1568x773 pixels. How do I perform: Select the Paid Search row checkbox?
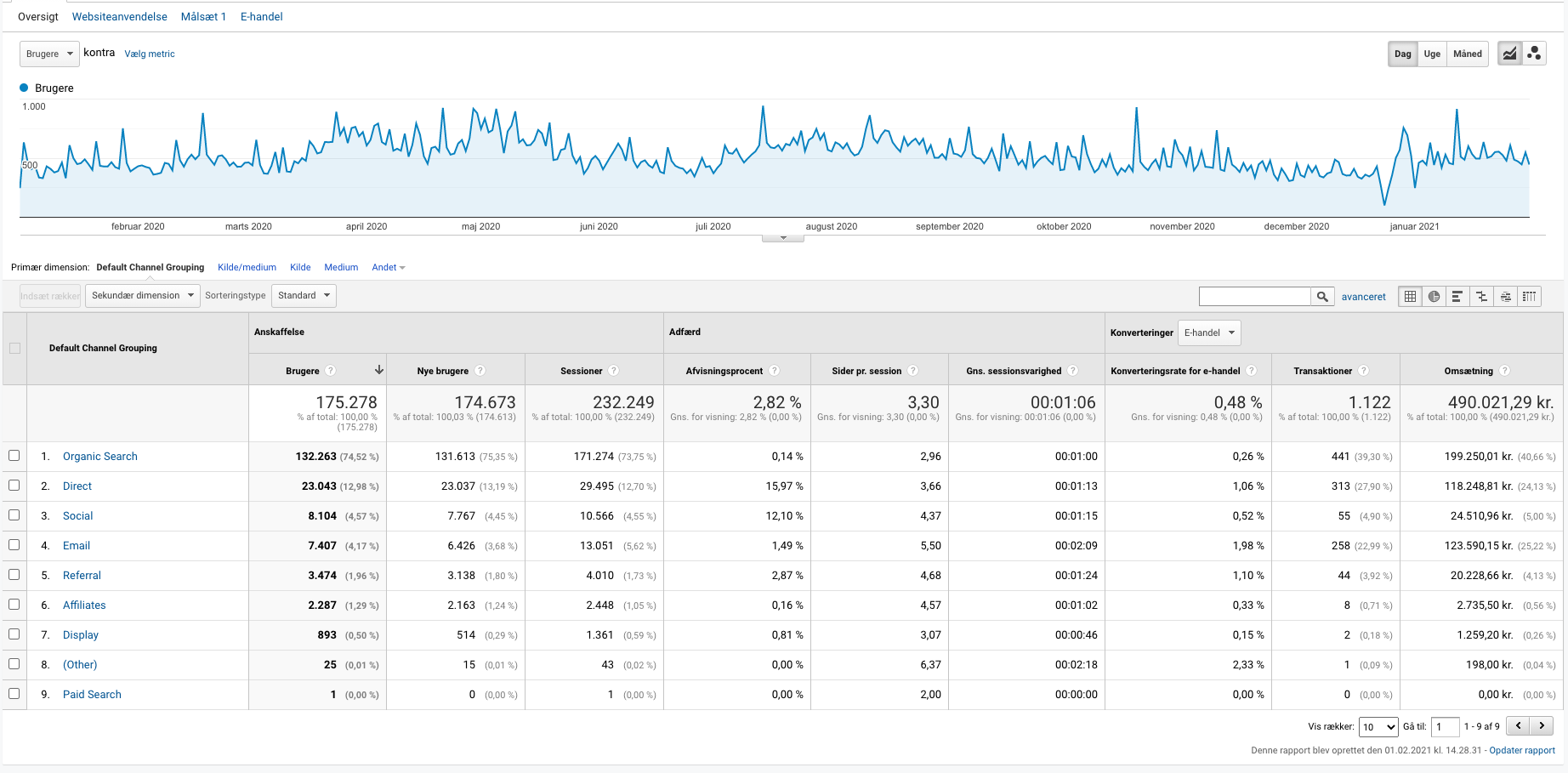click(14, 694)
